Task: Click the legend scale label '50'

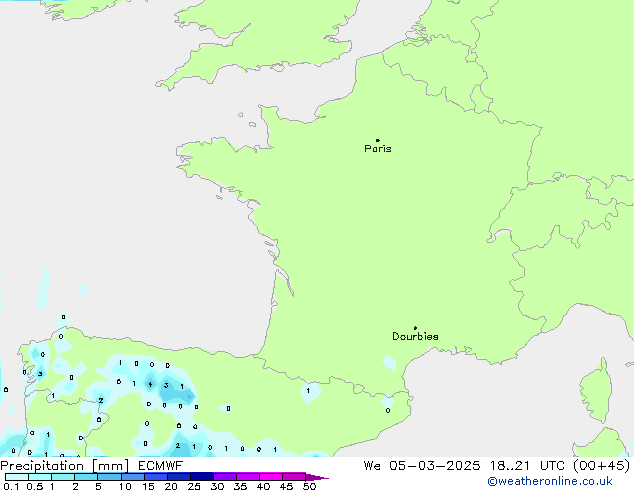Action: coord(309,486)
